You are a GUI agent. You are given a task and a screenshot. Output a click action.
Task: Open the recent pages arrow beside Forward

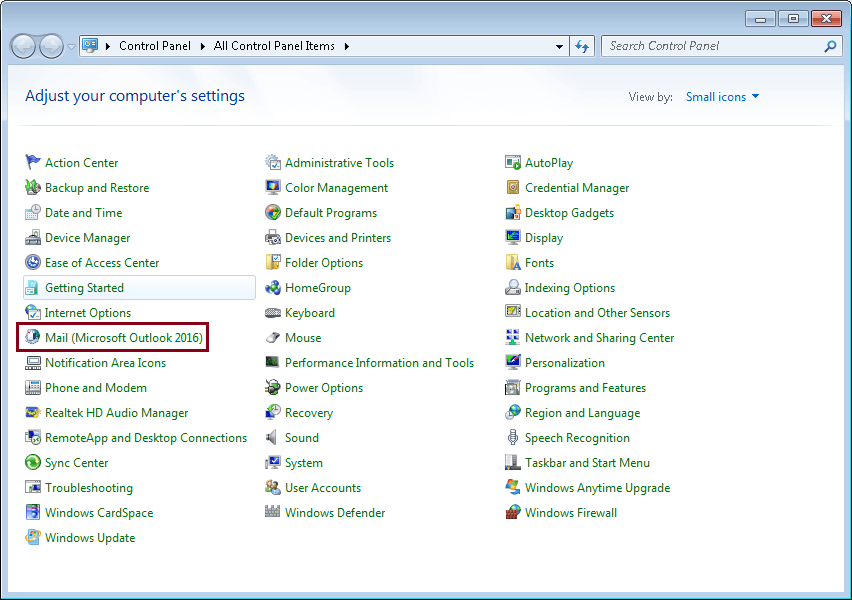(x=71, y=47)
